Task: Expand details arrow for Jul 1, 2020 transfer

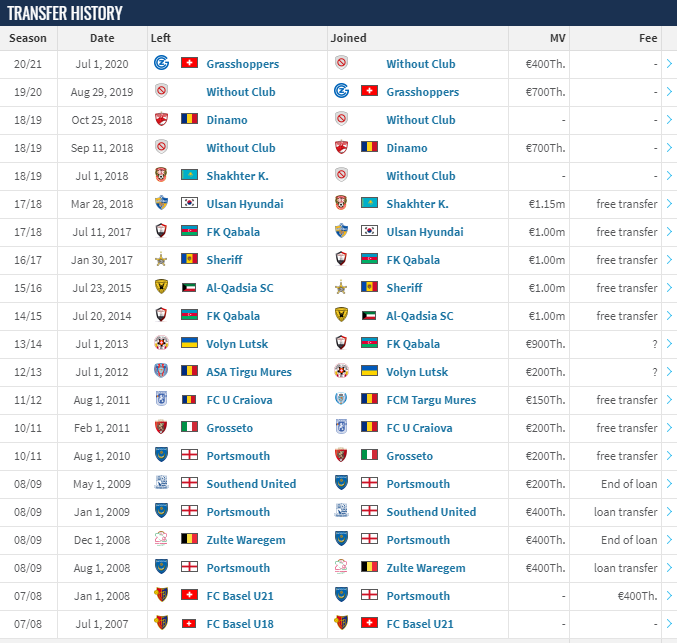Action: pos(669,64)
